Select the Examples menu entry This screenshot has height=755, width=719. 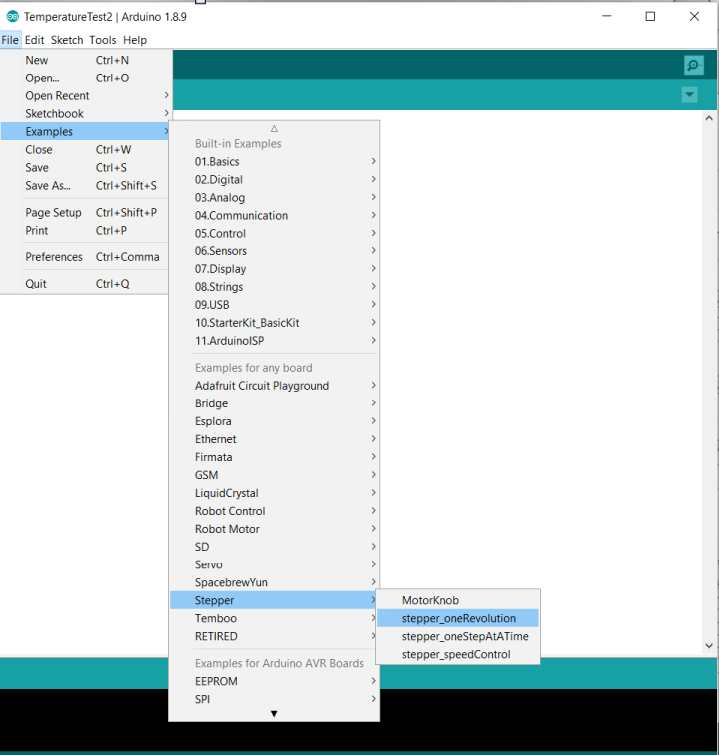85,131
